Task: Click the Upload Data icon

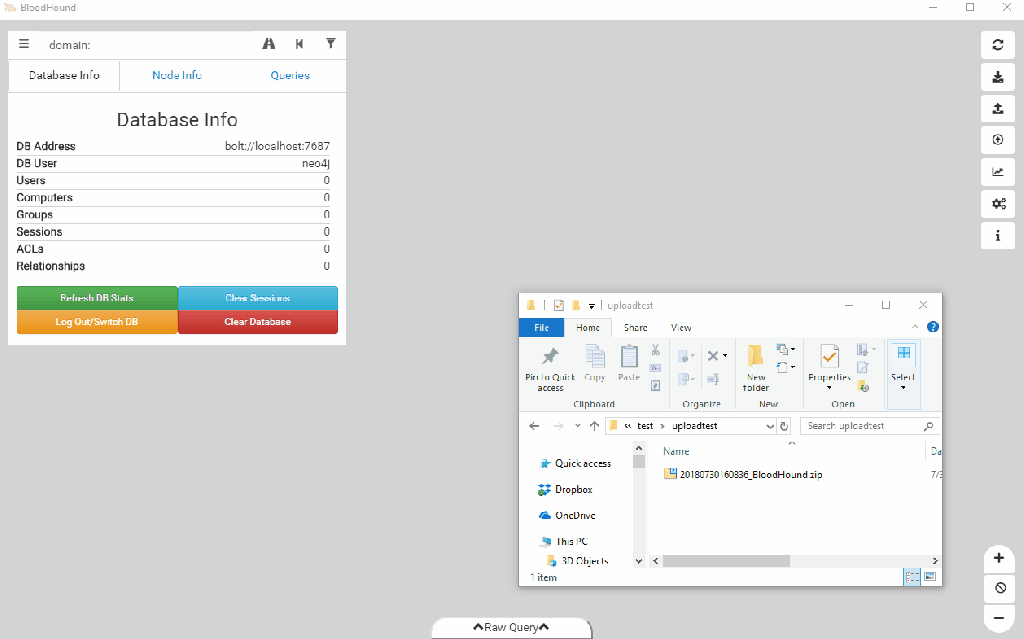Action: [x=998, y=140]
